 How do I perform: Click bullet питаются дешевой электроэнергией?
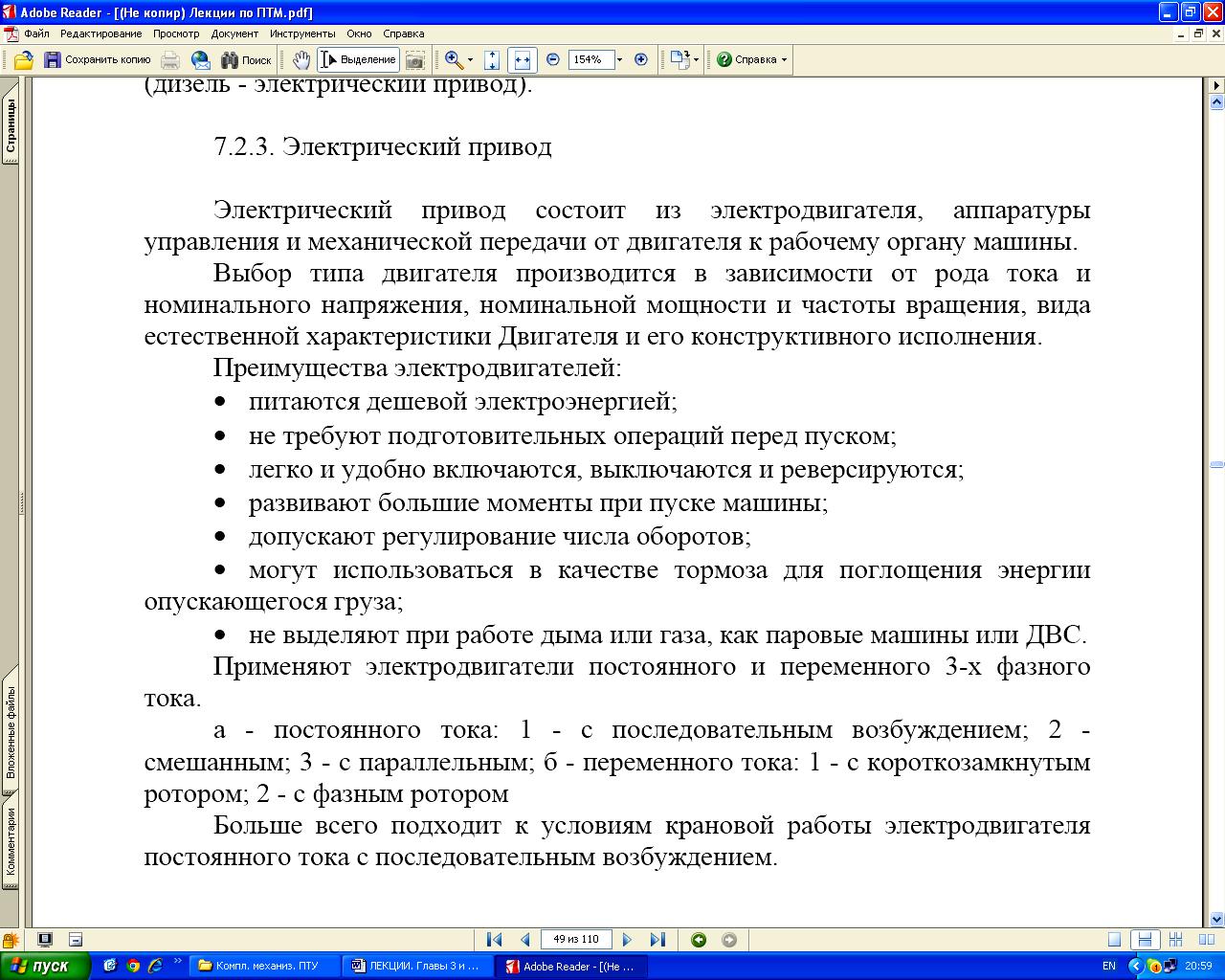(462, 402)
